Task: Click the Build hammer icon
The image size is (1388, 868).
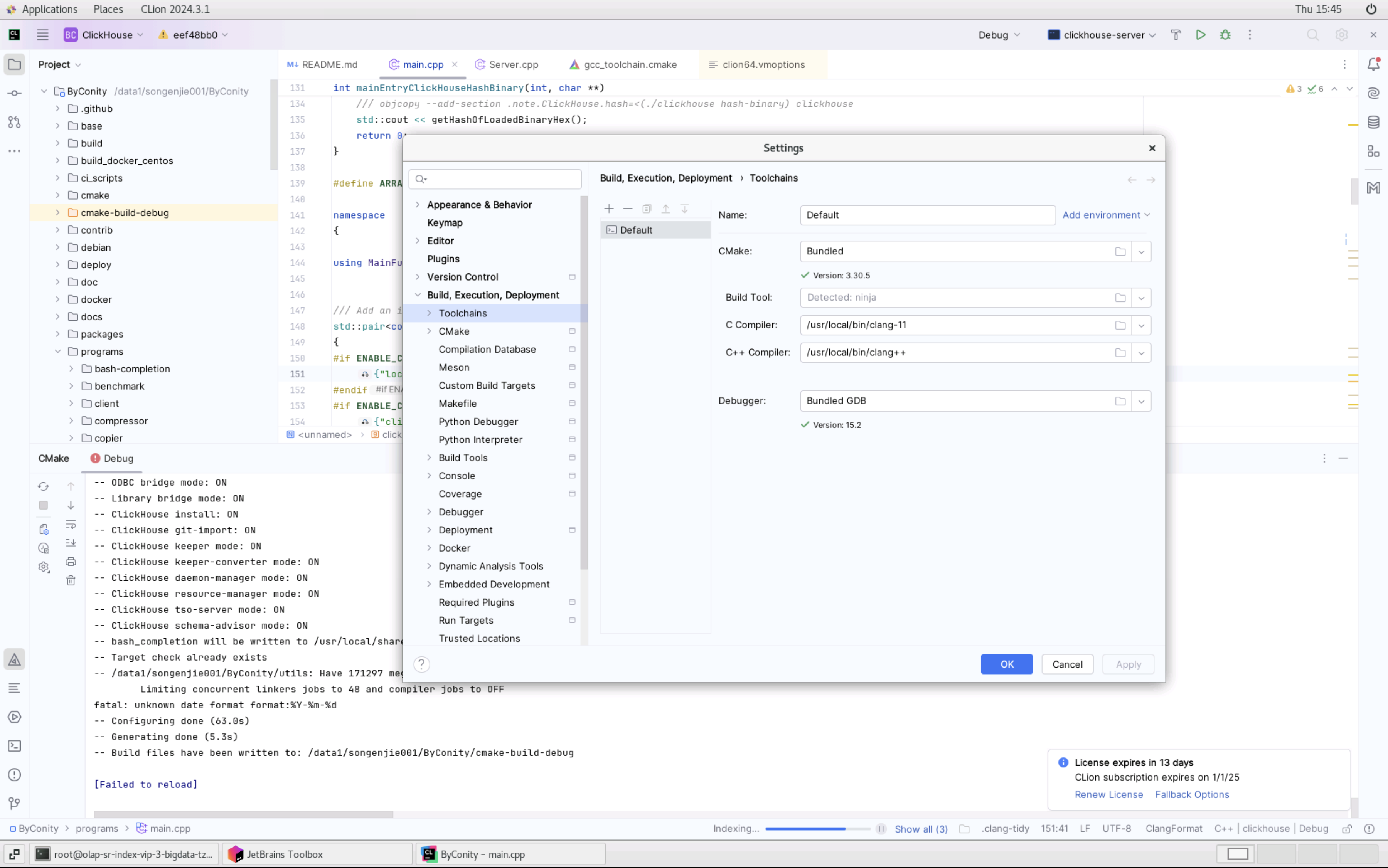Action: 1176,35
